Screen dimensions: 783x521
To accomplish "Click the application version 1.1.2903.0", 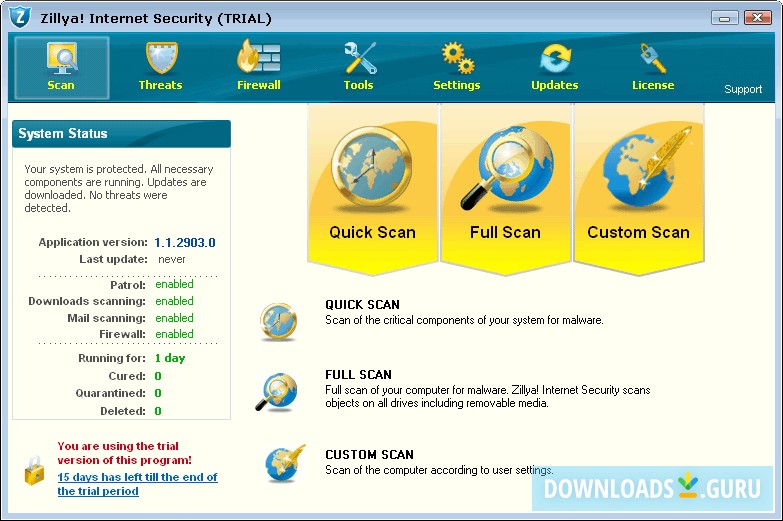I will tap(185, 243).
